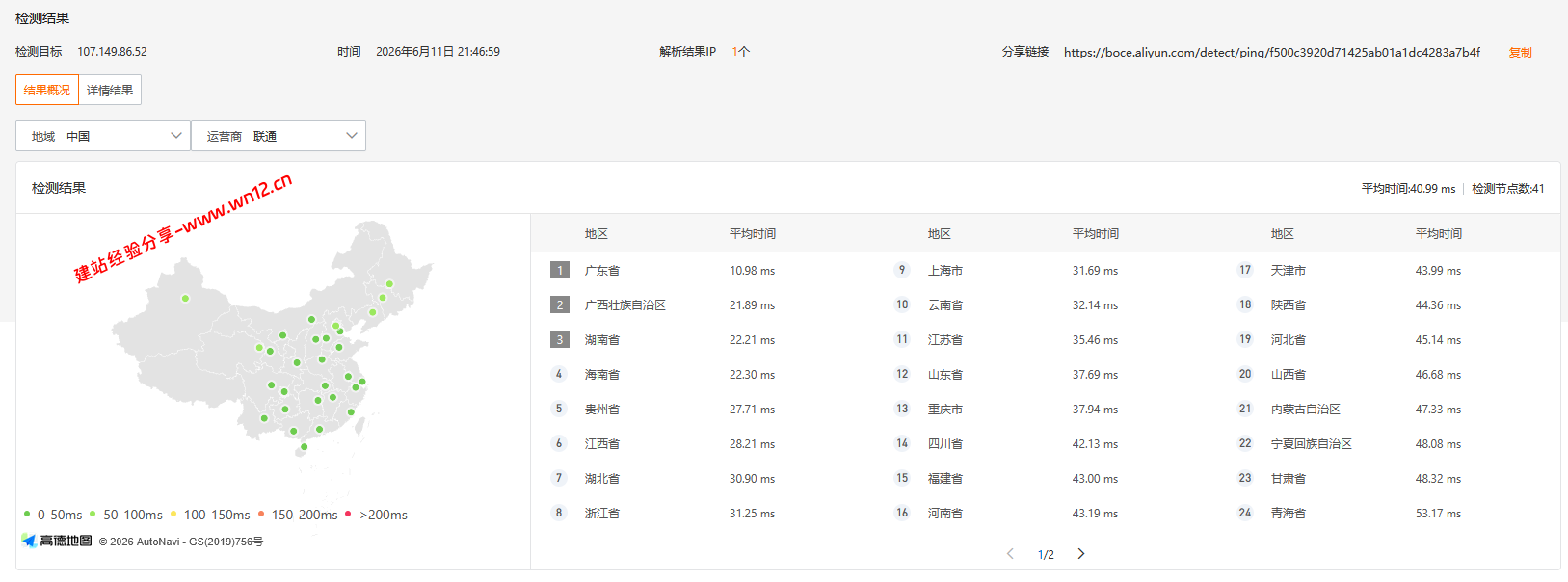Click the page indicator 1/2

coord(1046,554)
